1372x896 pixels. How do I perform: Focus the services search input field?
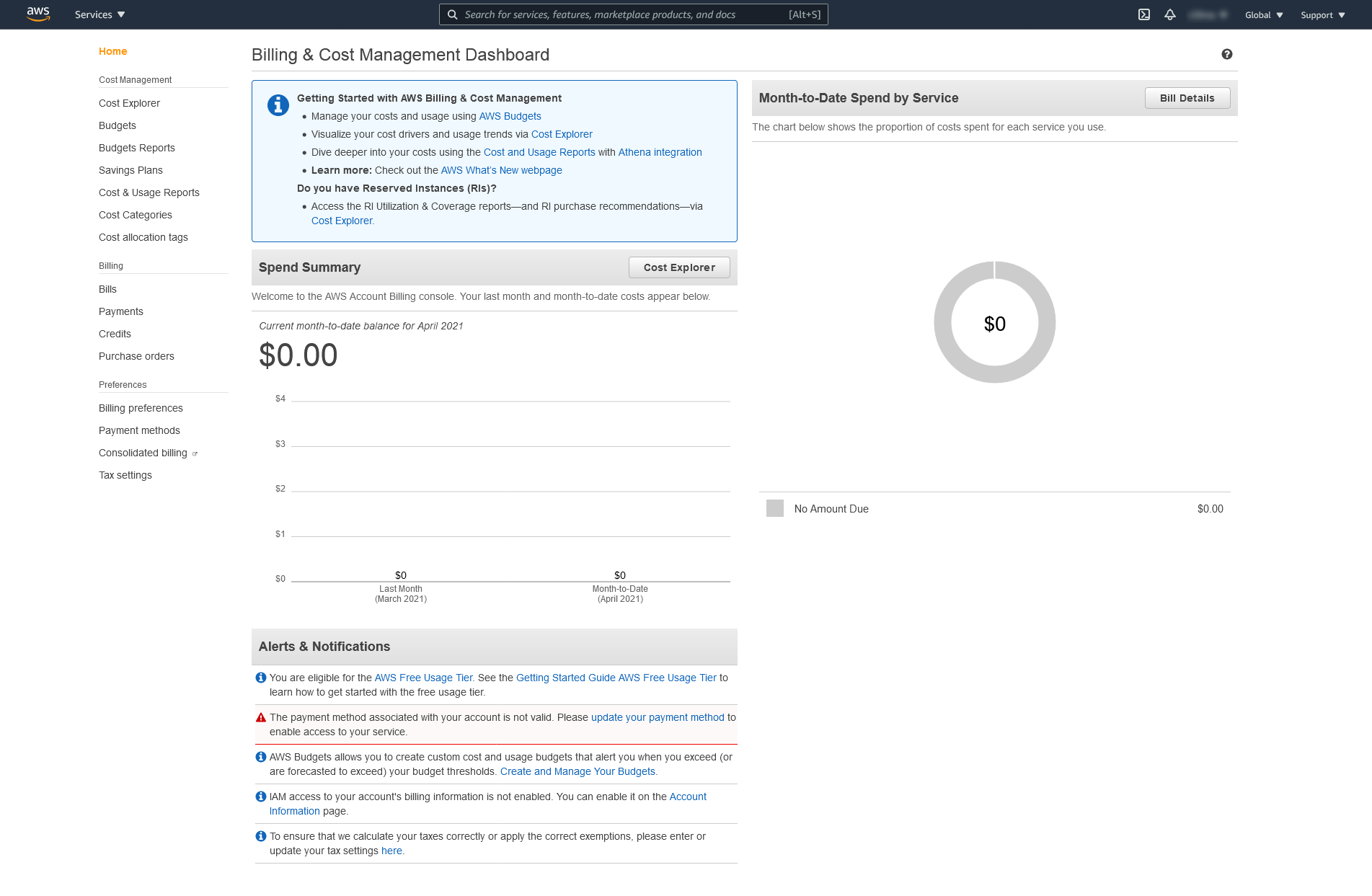tap(633, 14)
